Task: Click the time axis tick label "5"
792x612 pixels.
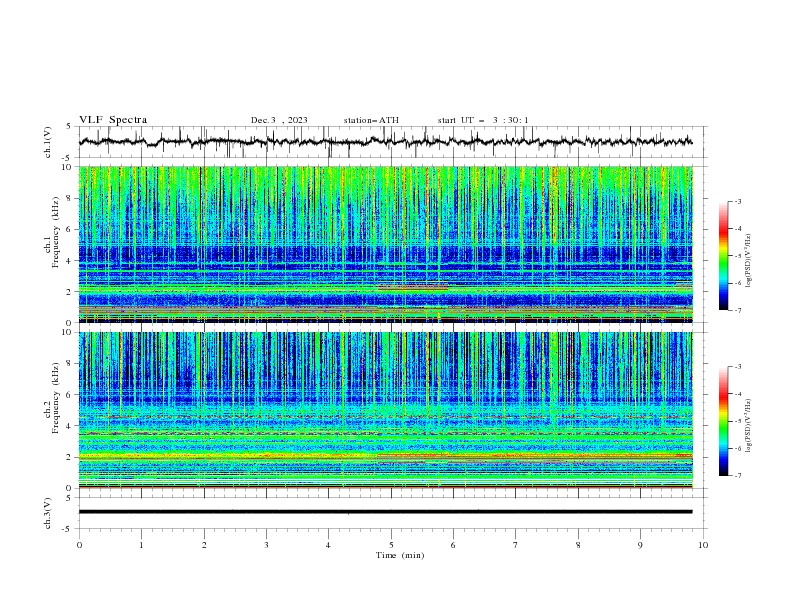Action: click(x=391, y=545)
